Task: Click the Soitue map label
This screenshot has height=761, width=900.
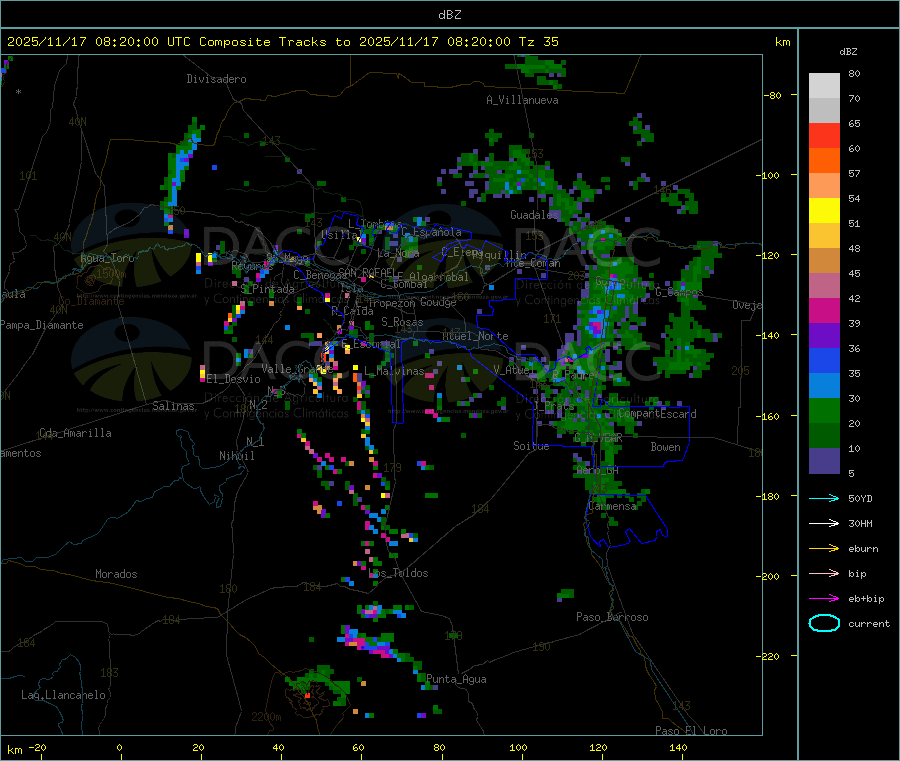Action: (531, 446)
